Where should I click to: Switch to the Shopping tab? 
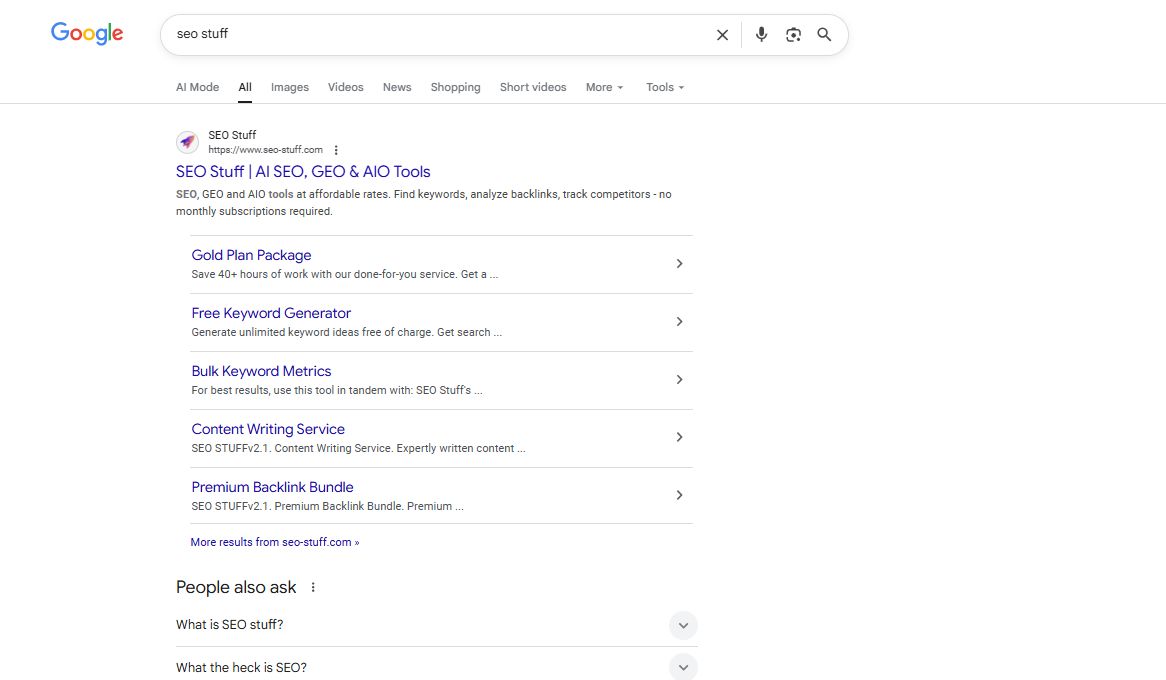click(x=455, y=87)
